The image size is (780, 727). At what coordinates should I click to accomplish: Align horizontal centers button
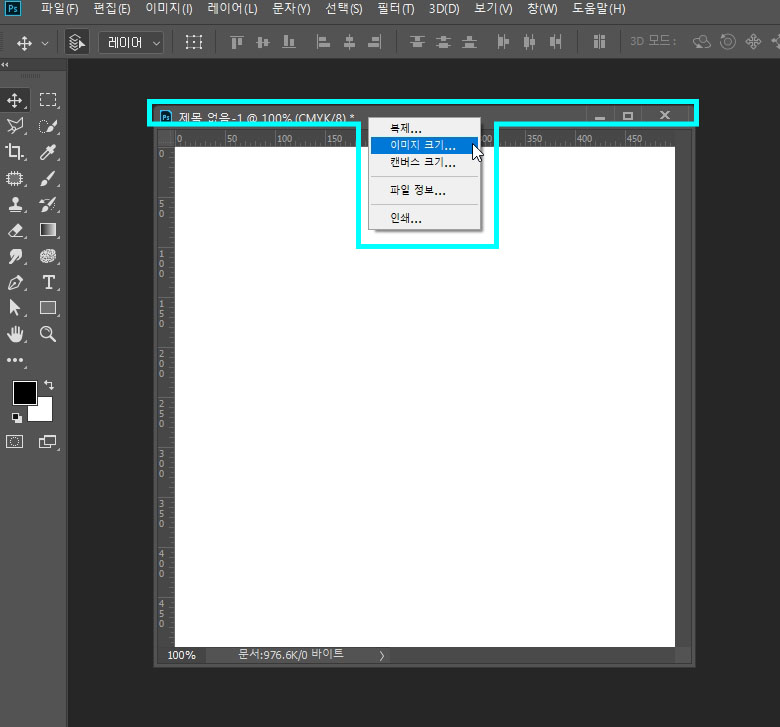coord(349,42)
